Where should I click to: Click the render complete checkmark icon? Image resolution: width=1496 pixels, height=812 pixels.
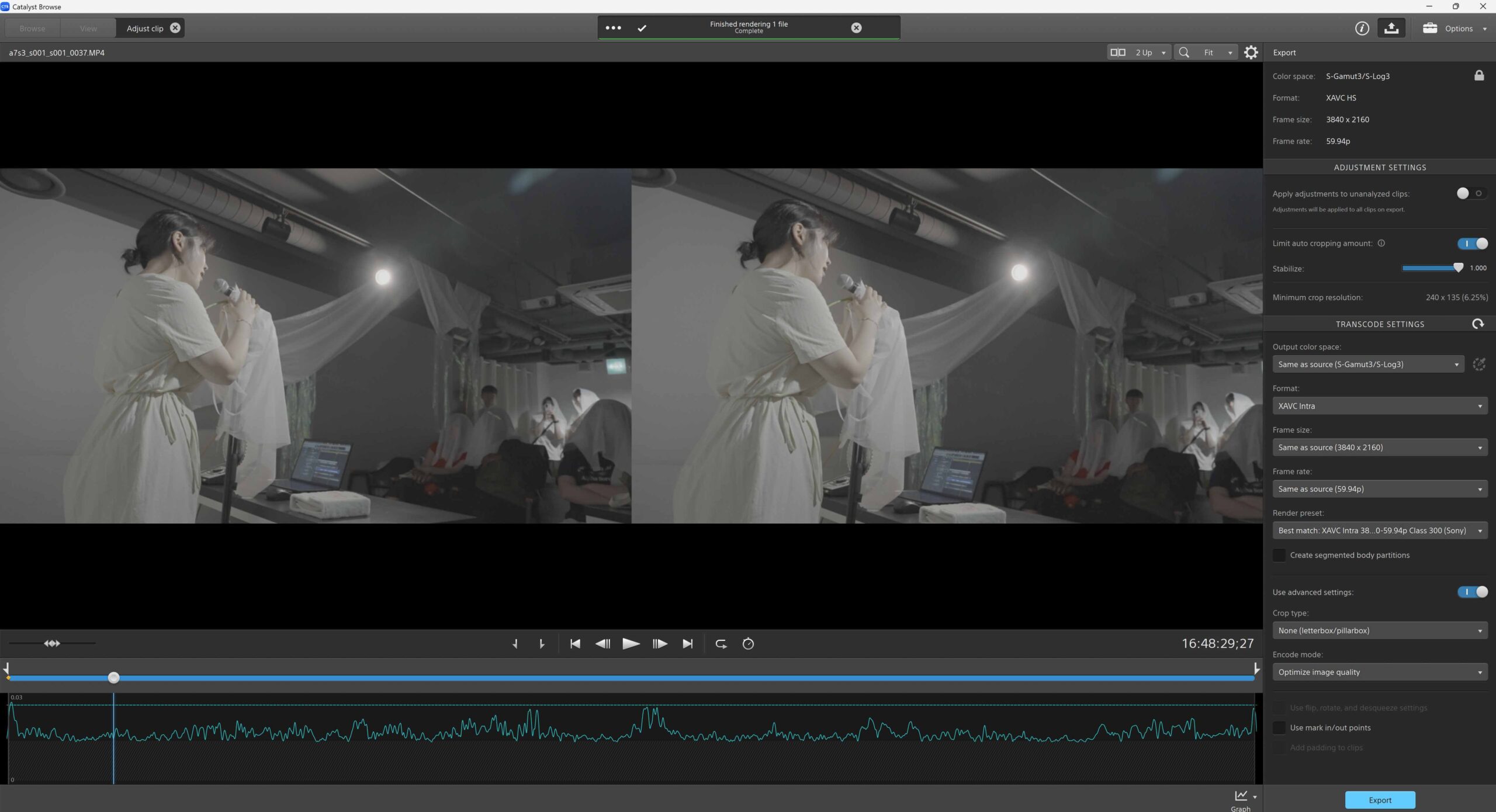click(x=642, y=27)
